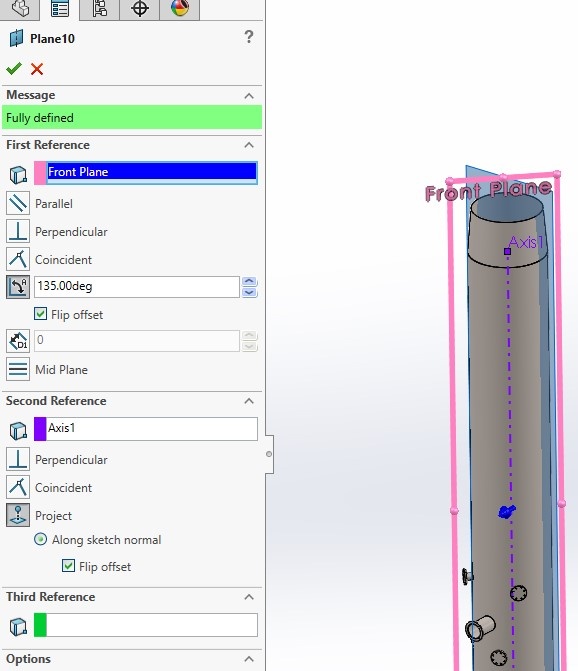578x671 pixels.
Task: Collapse the Third Reference section
Action: [249, 597]
